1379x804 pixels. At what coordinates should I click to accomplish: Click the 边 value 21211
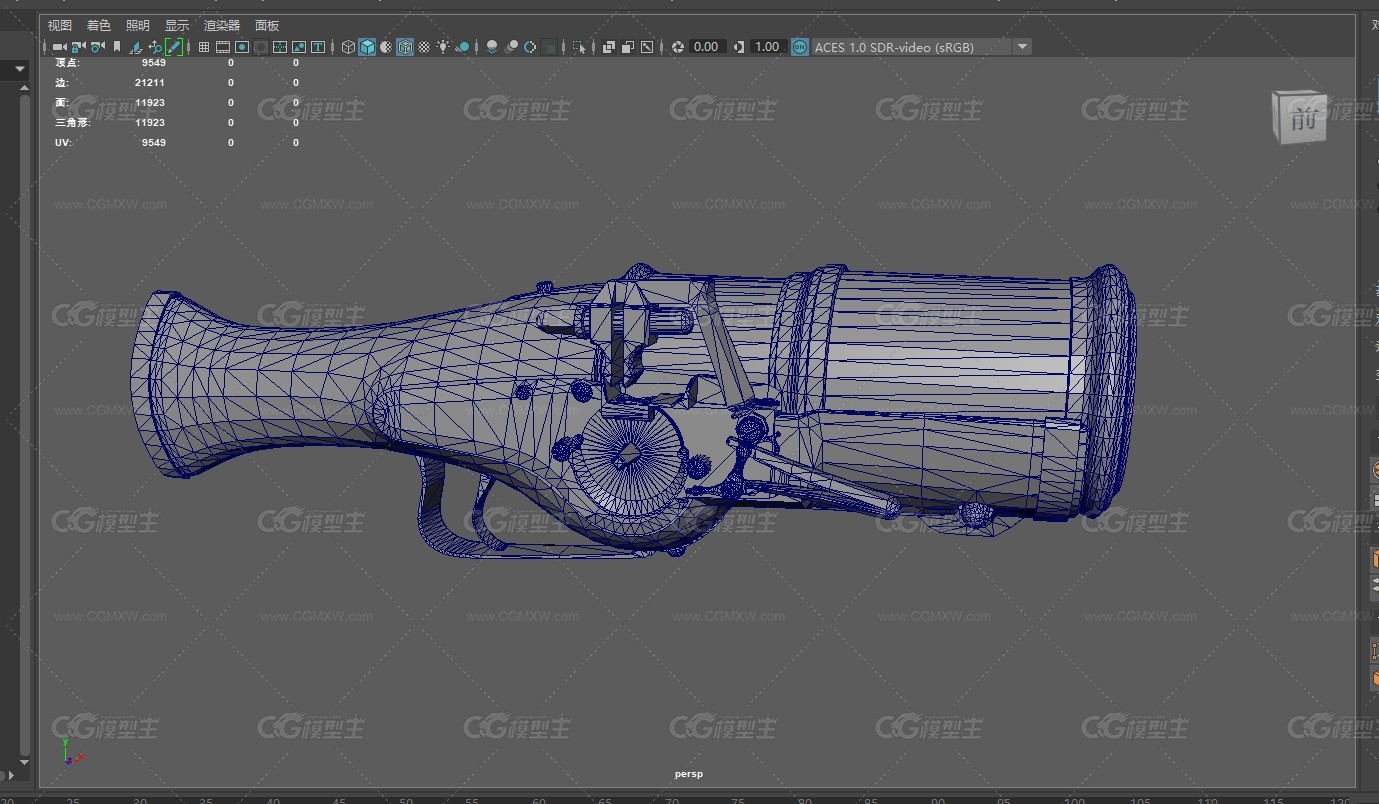[150, 83]
